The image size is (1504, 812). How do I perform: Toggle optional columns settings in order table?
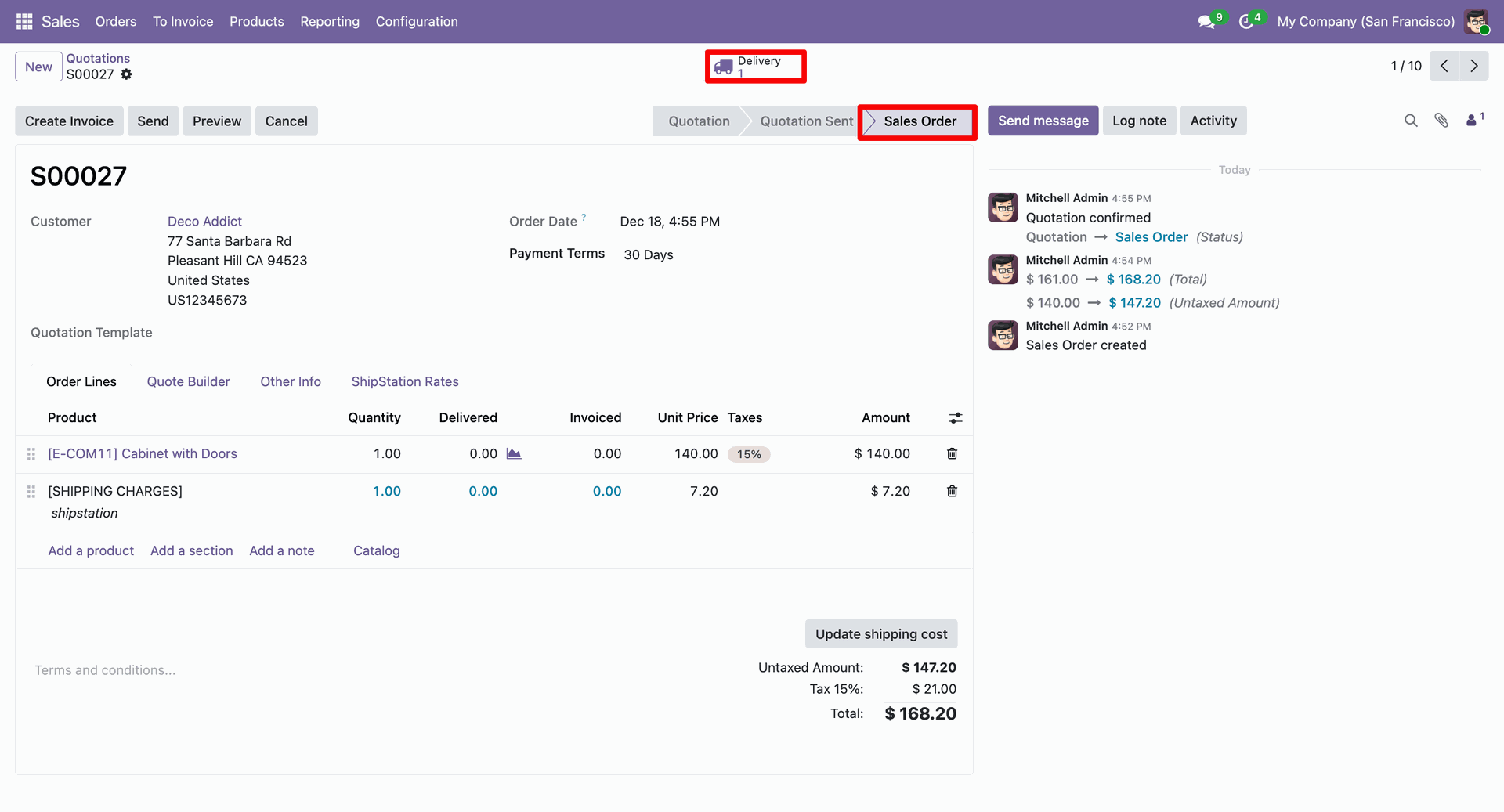coord(956,418)
